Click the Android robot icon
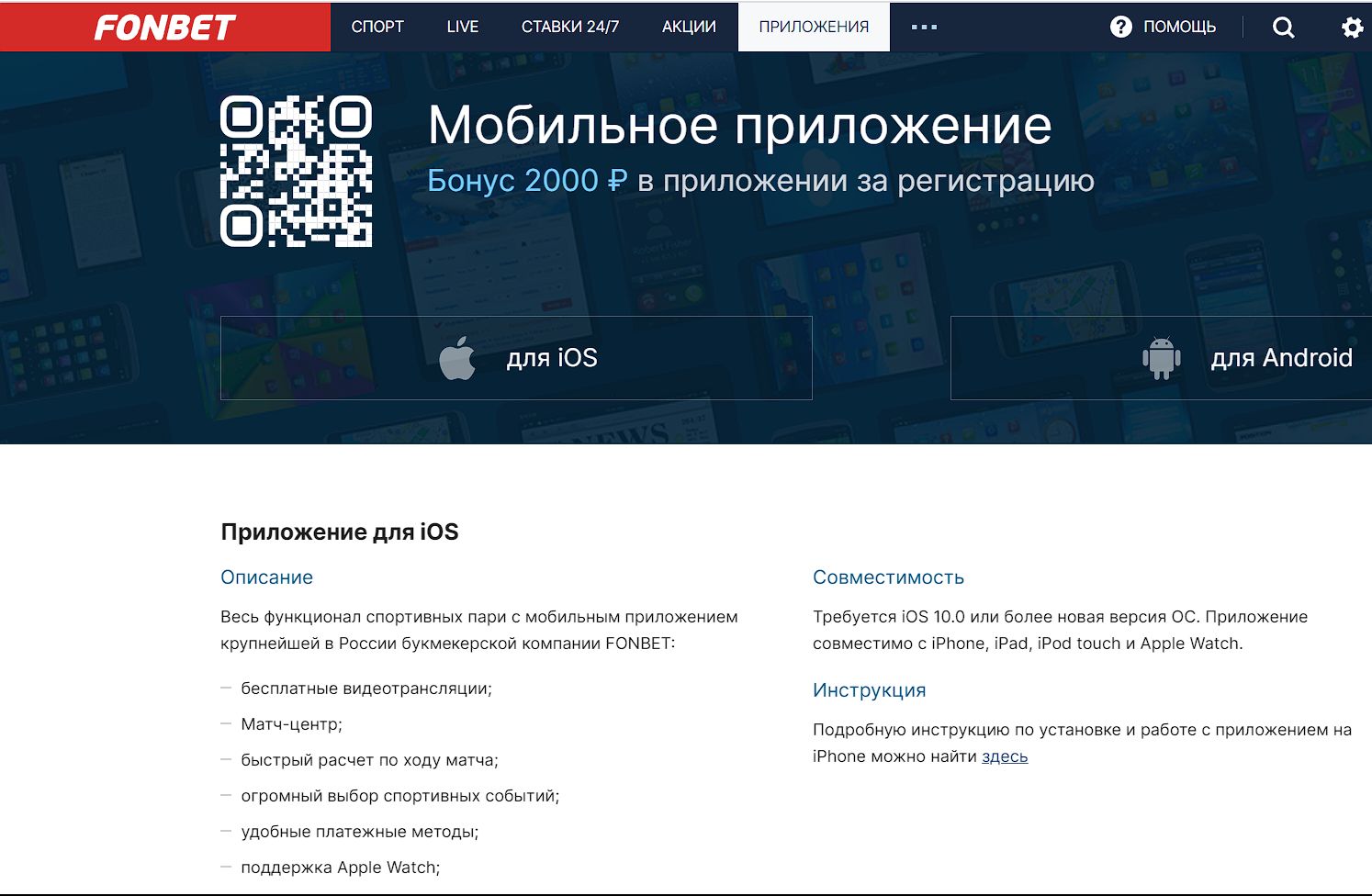 1162,358
